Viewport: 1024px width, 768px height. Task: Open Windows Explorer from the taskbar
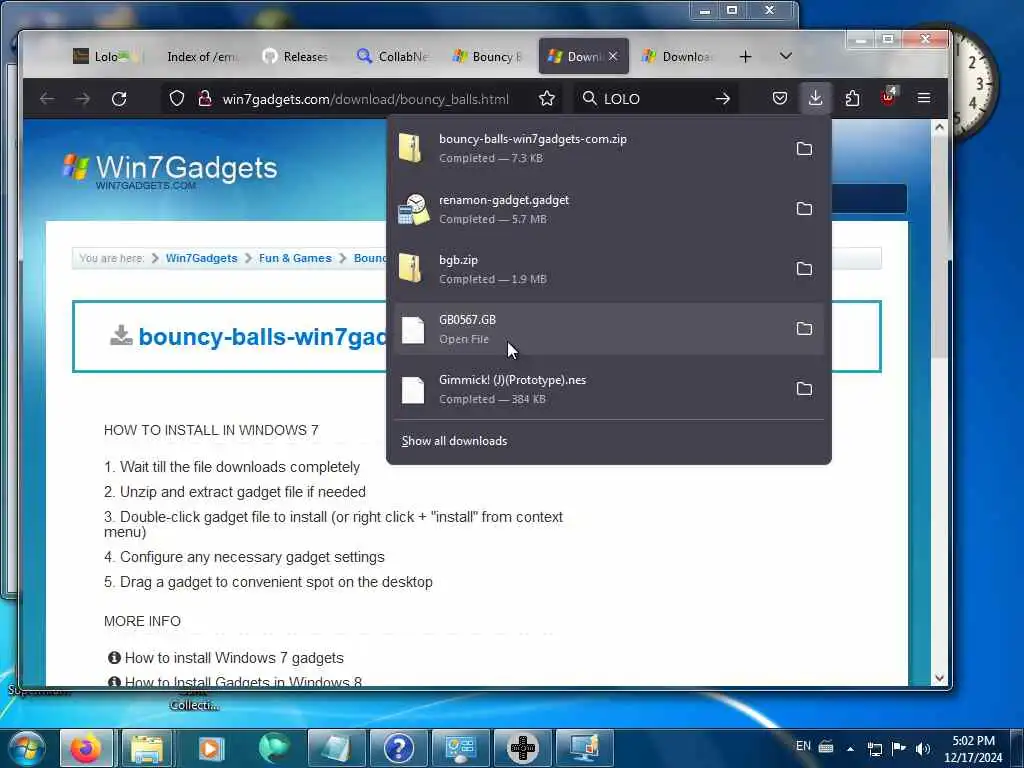(x=148, y=748)
